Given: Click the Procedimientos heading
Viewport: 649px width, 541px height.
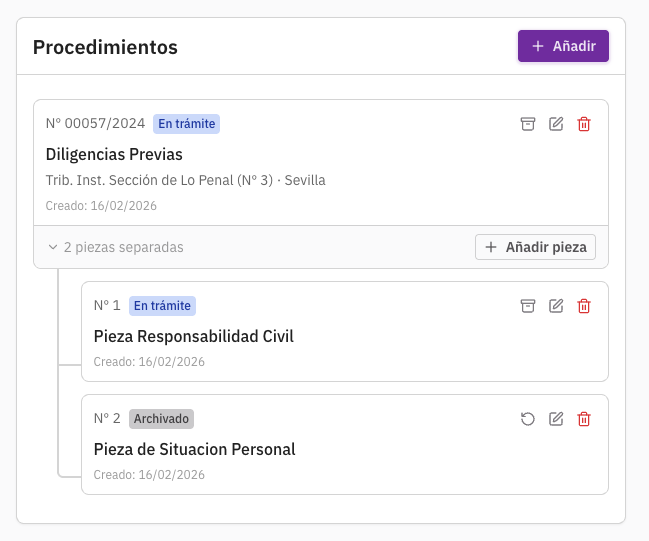Looking at the screenshot, I should (x=105, y=47).
